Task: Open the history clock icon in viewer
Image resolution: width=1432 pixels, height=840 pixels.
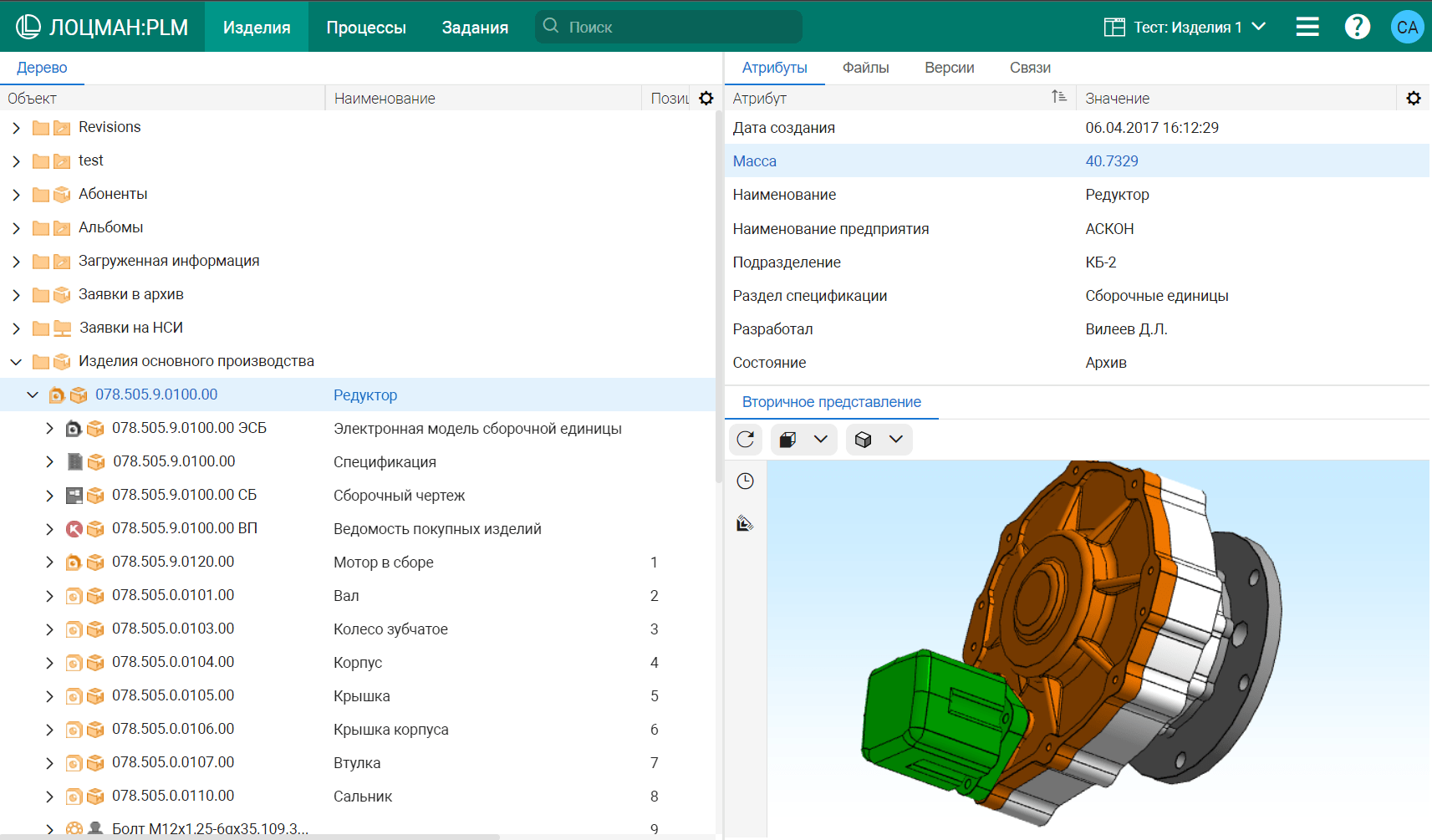Action: pos(745,481)
